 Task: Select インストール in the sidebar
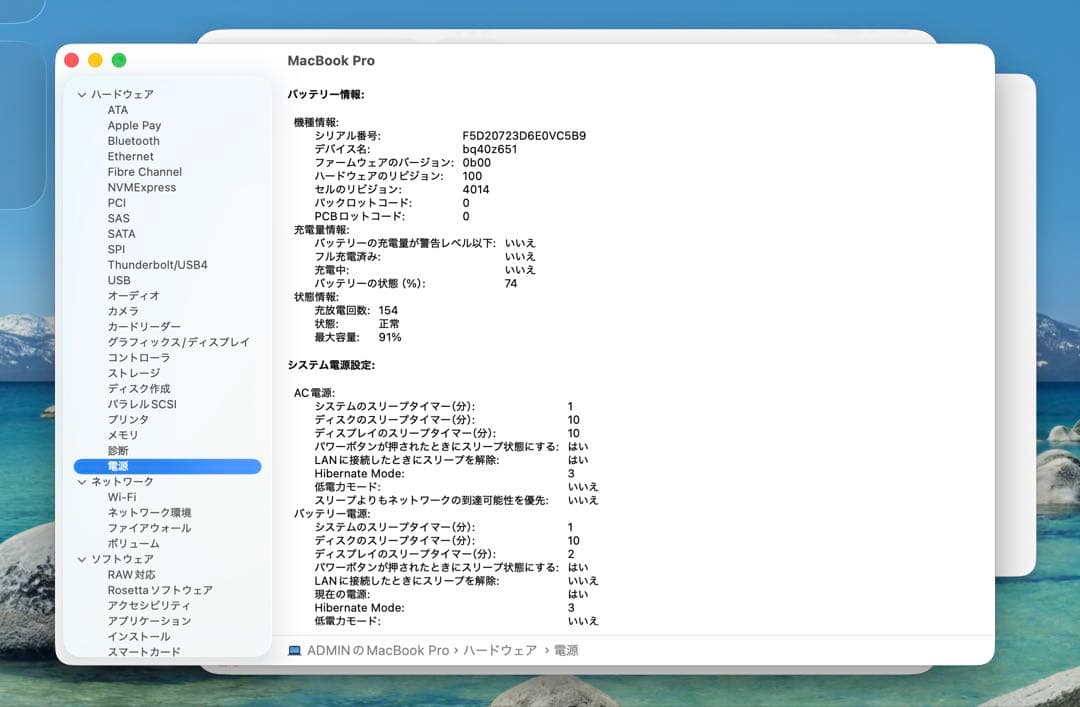[138, 637]
